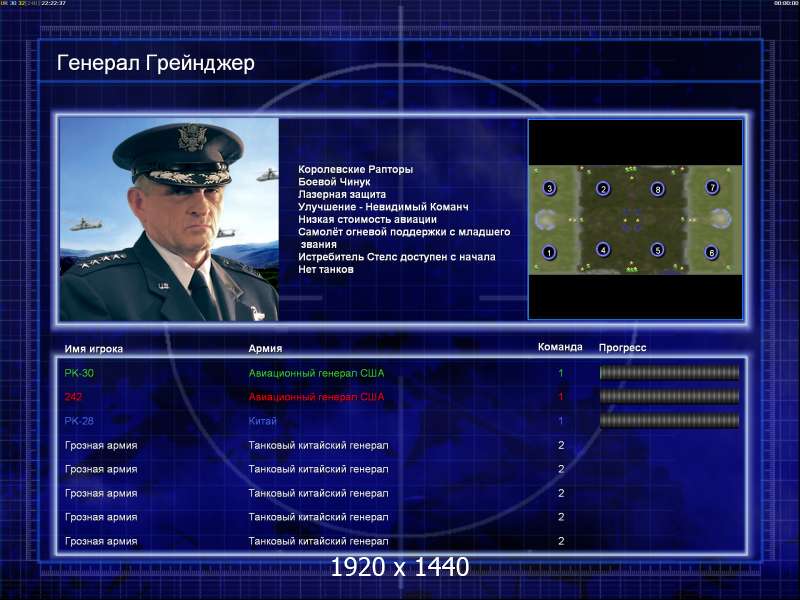Click the '00:00:00' timer in the corner
The height and width of the screenshot is (600, 800).
pyautogui.click(x=786, y=3)
